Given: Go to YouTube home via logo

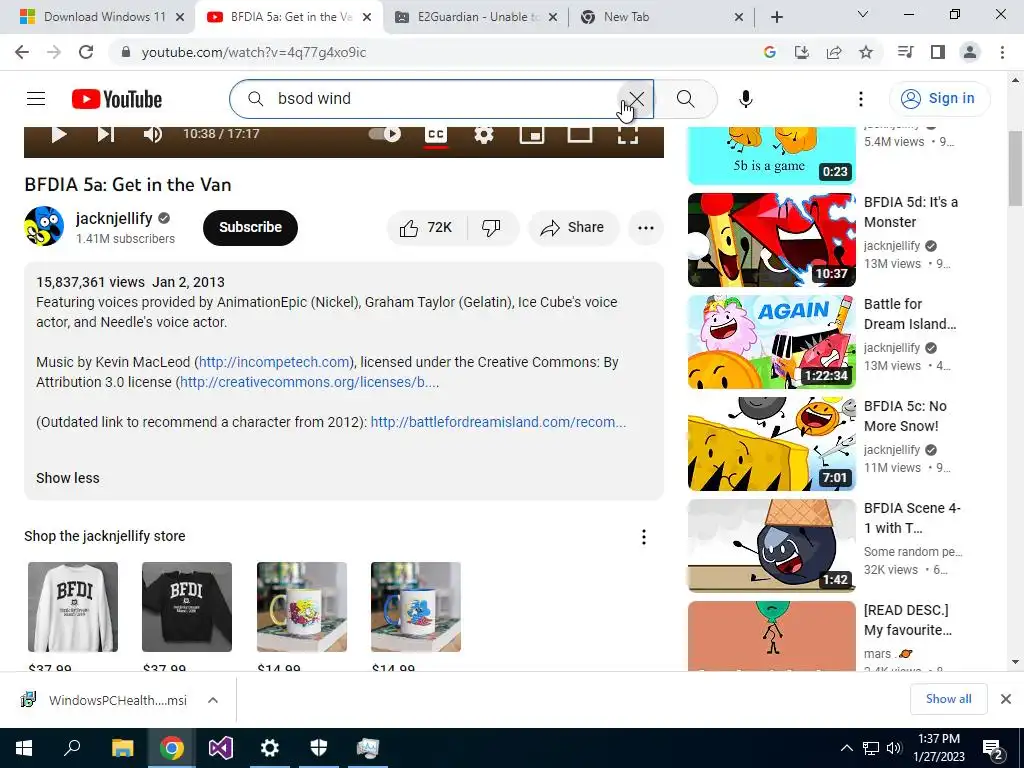Looking at the screenshot, I should [x=117, y=99].
